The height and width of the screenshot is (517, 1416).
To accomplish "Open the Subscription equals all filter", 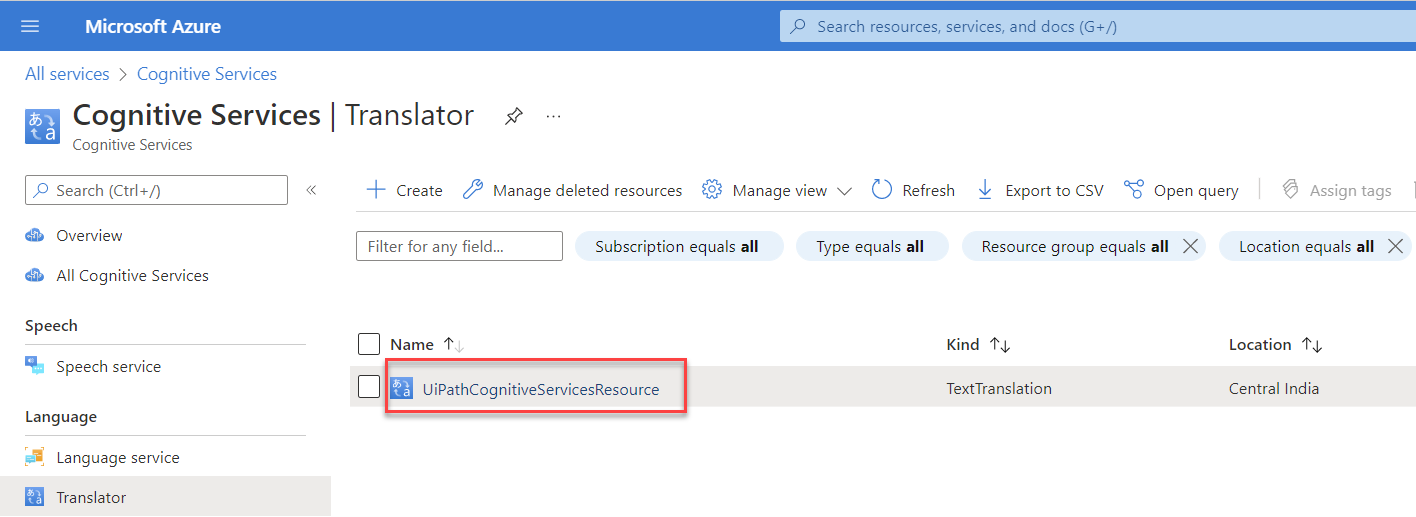I will pyautogui.click(x=678, y=246).
